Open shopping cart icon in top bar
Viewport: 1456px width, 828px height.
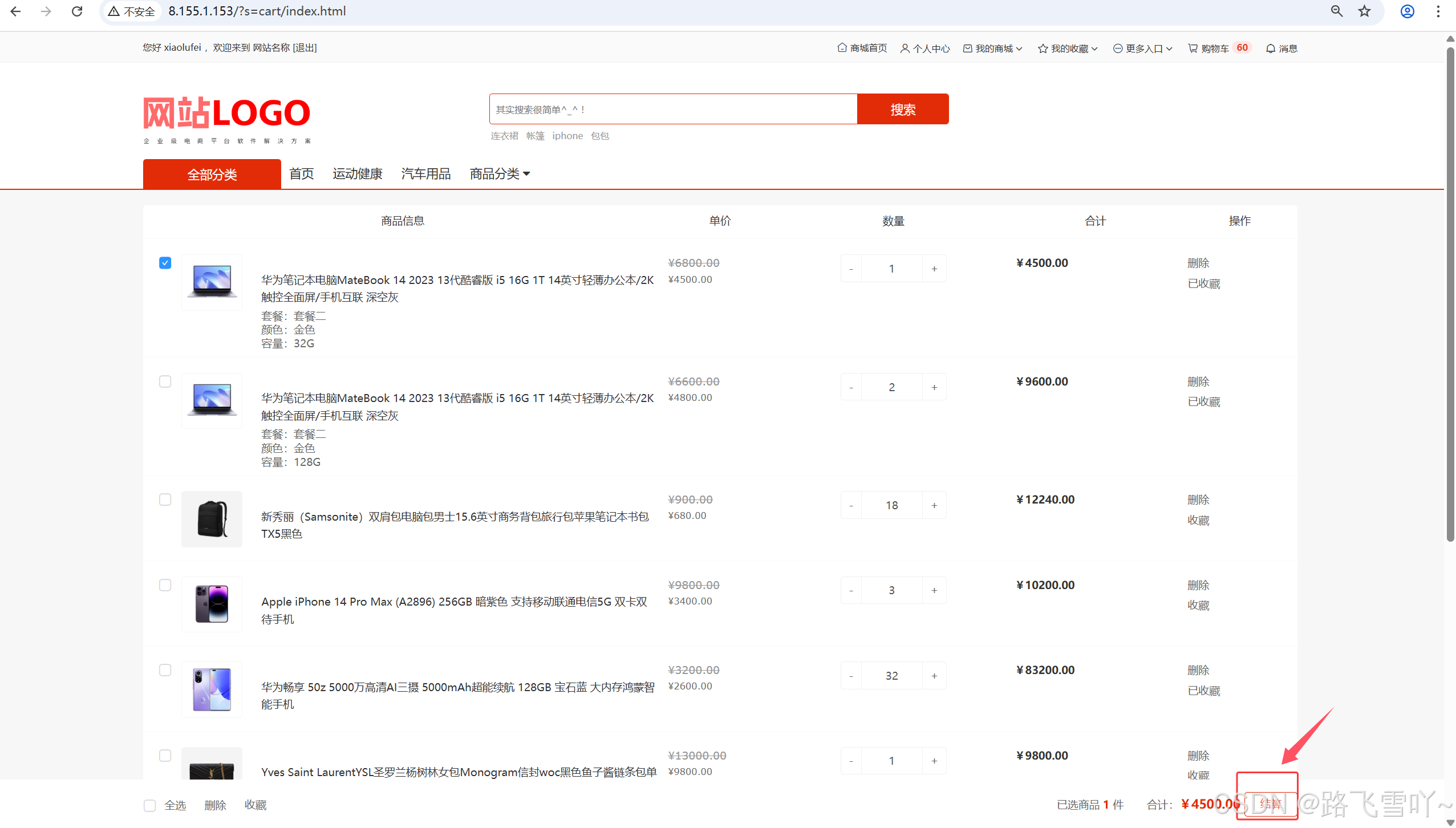pos(1193,48)
